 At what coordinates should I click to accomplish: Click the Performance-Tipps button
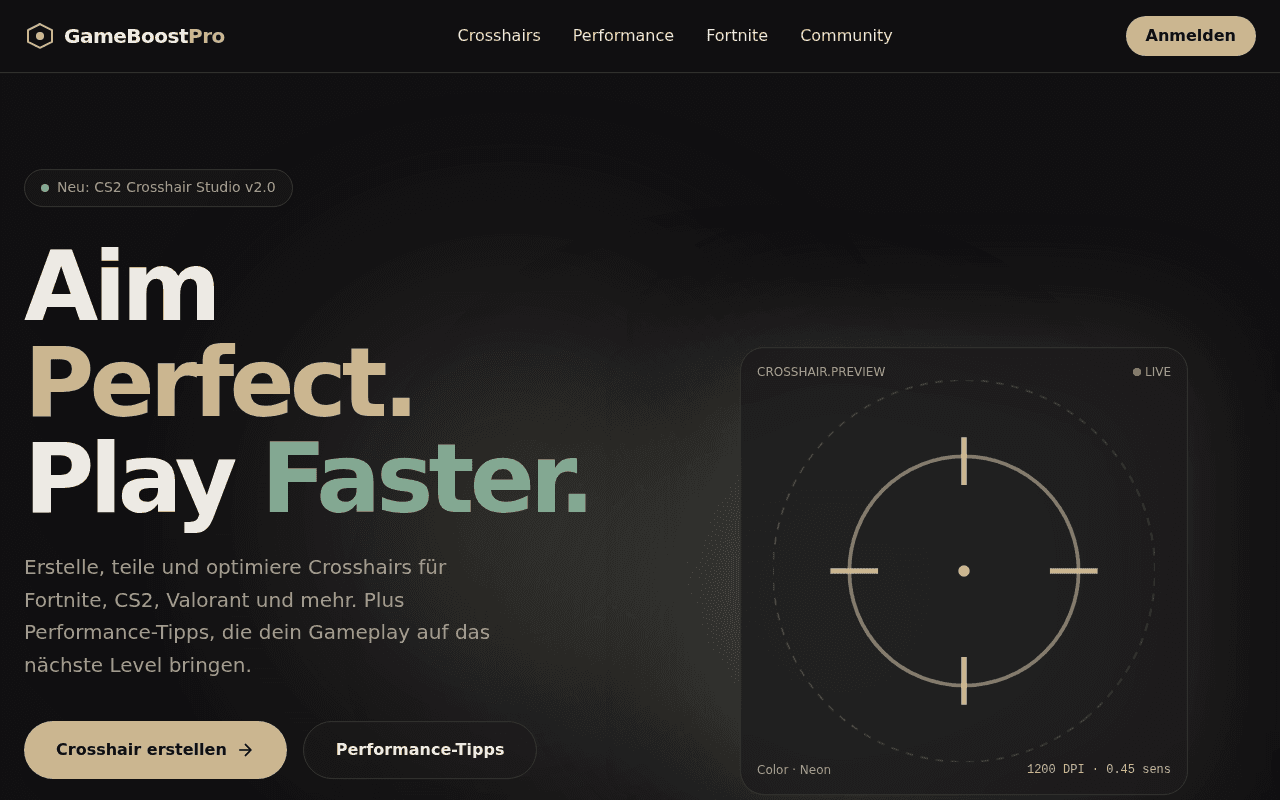coord(420,750)
